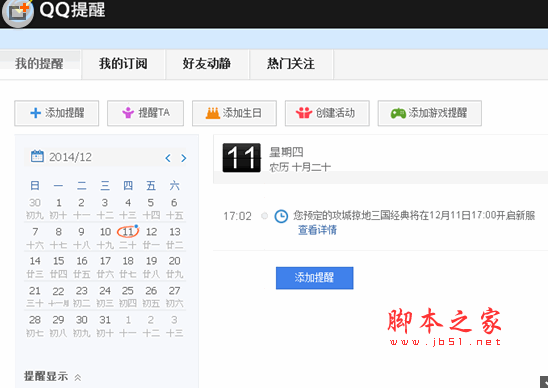The height and width of the screenshot is (388, 548).
Task: Click the green gamepad icon
Action: (x=398, y=113)
